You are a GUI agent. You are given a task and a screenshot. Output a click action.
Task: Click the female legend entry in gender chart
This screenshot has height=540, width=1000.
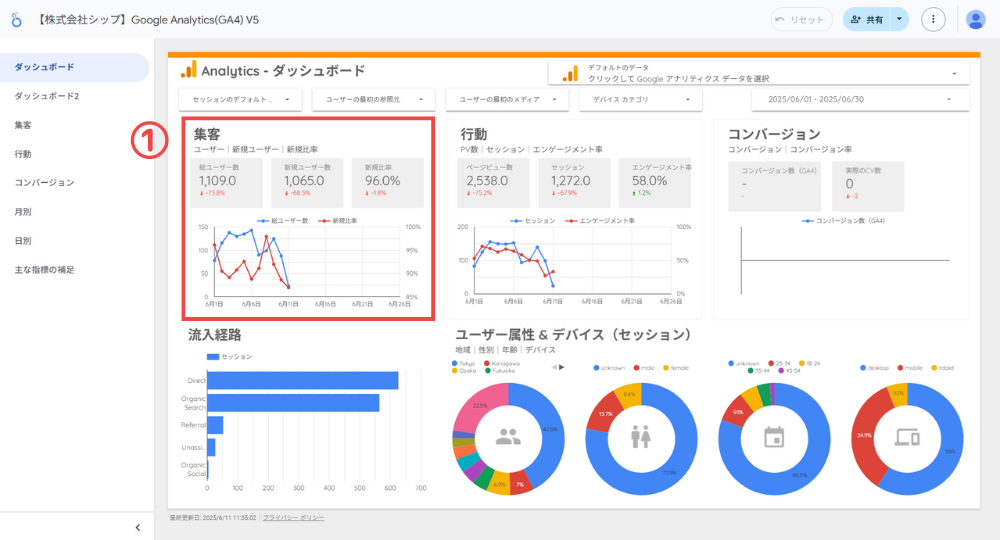click(676, 368)
